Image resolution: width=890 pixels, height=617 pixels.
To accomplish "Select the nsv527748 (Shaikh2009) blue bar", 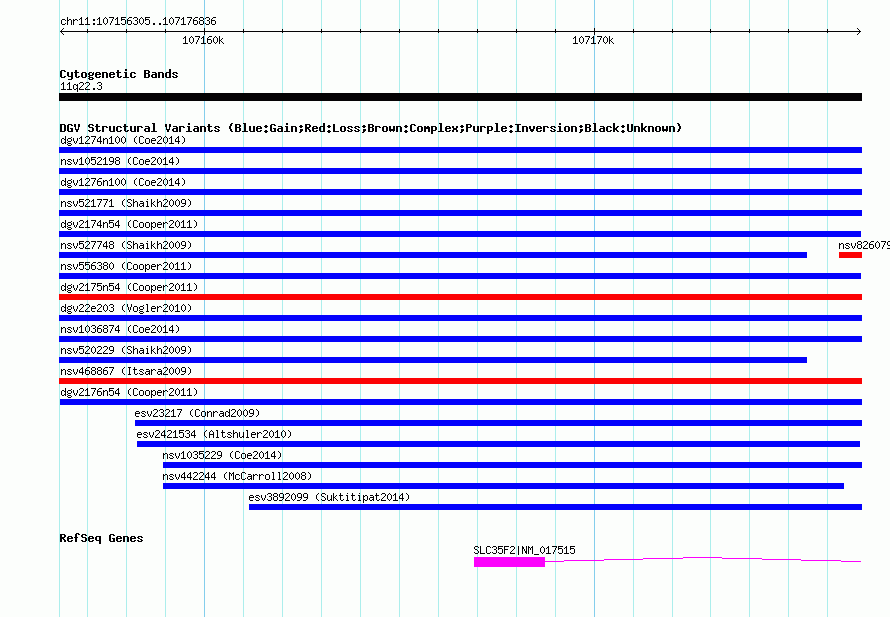I will (433, 255).
